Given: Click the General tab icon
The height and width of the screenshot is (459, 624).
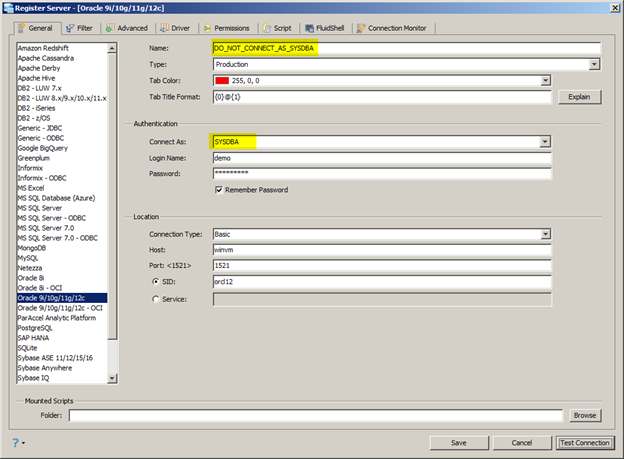Looking at the screenshot, I should [21, 28].
